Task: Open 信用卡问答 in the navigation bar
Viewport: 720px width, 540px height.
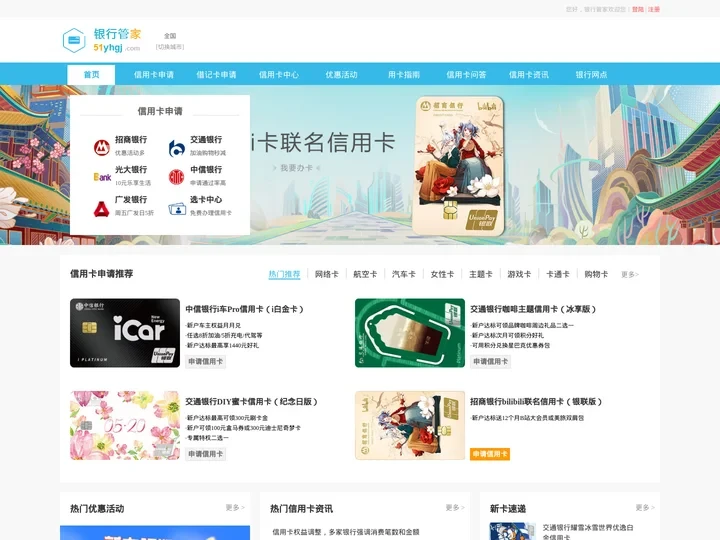Action: pos(466,74)
